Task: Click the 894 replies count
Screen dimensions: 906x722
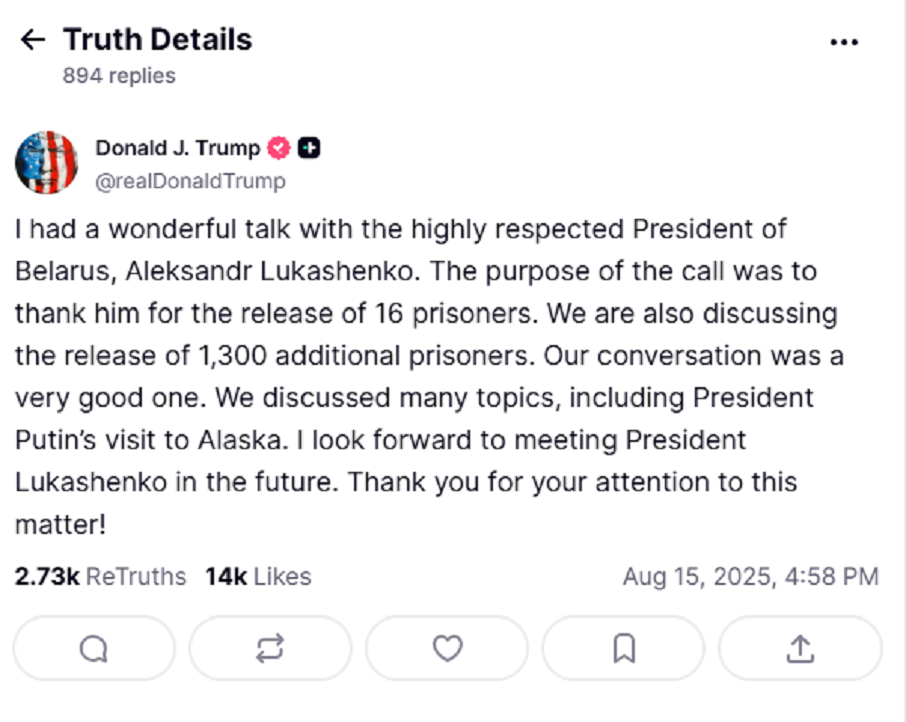Action: (119, 76)
